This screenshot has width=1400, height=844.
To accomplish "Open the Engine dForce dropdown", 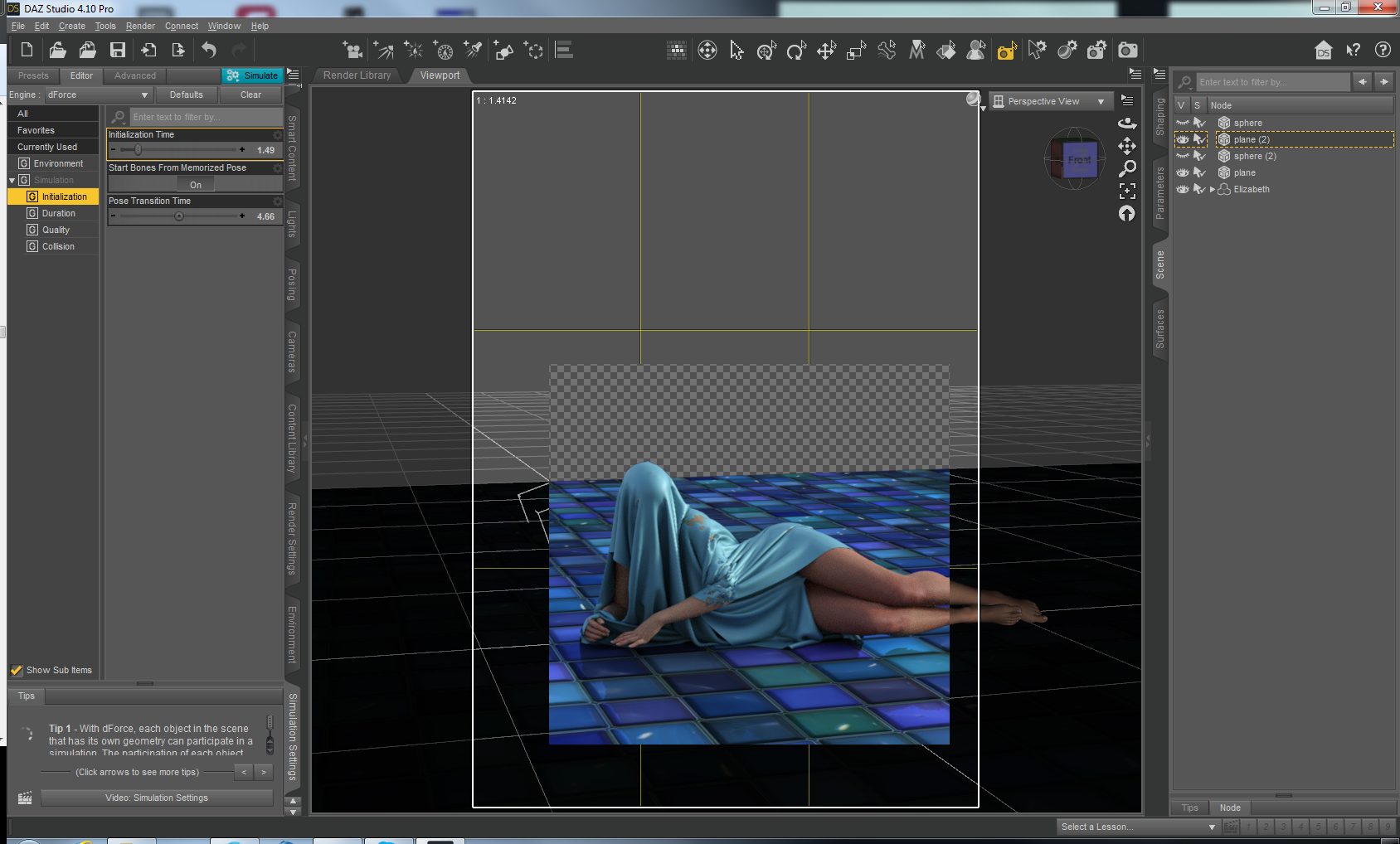I will pos(97,95).
